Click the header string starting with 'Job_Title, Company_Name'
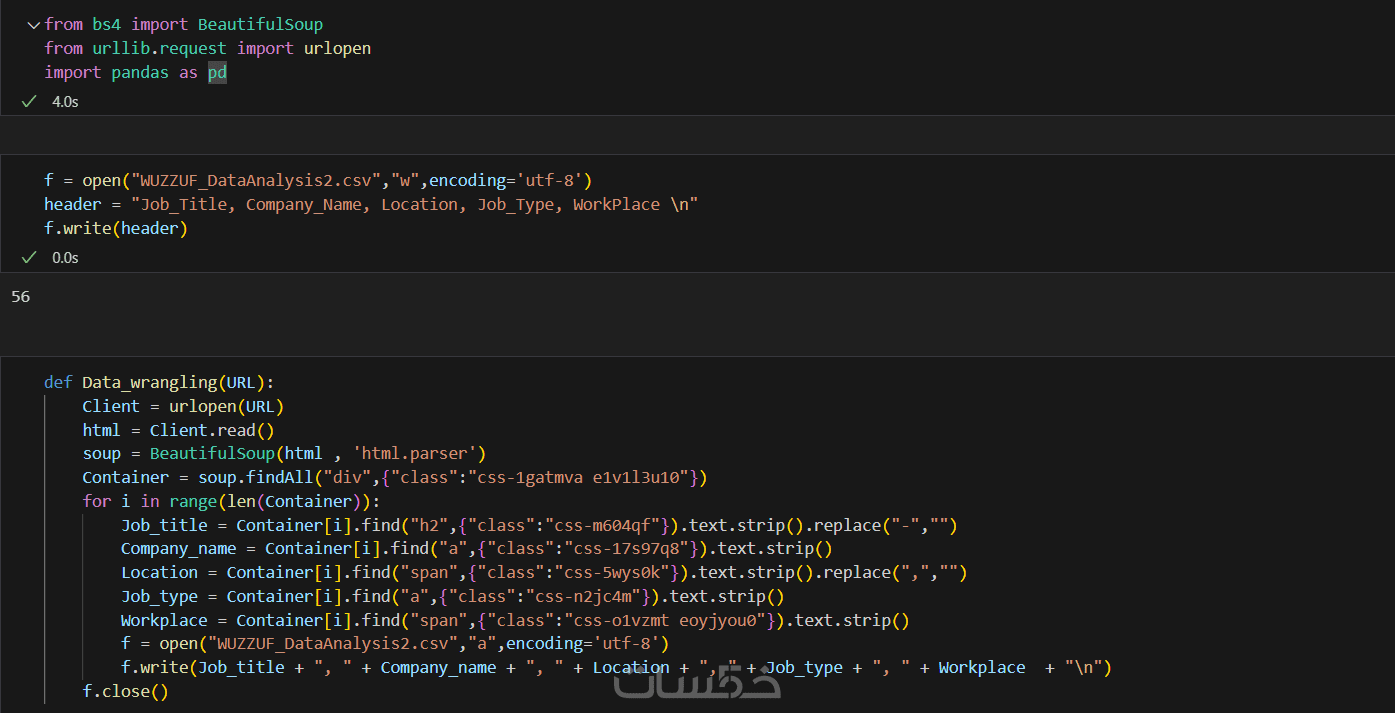This screenshot has width=1395, height=713. tap(415, 204)
